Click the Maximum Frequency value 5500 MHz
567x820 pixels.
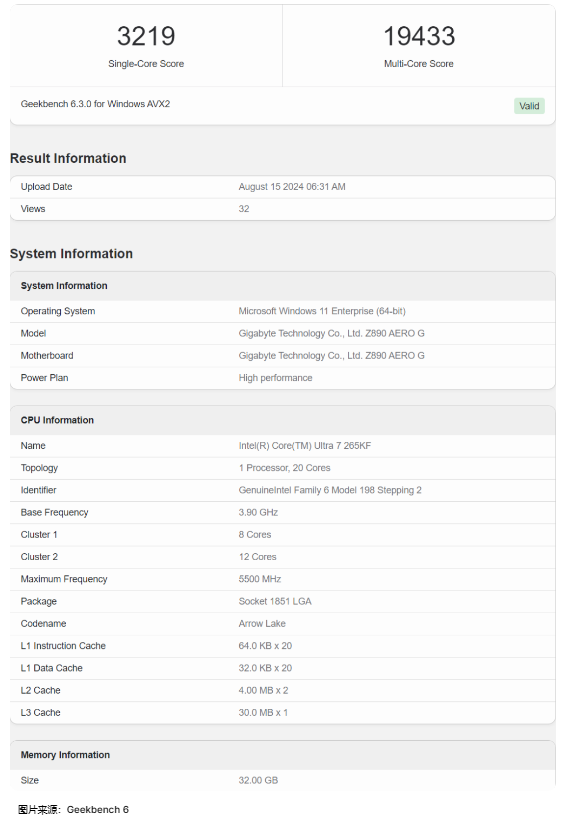(x=259, y=579)
